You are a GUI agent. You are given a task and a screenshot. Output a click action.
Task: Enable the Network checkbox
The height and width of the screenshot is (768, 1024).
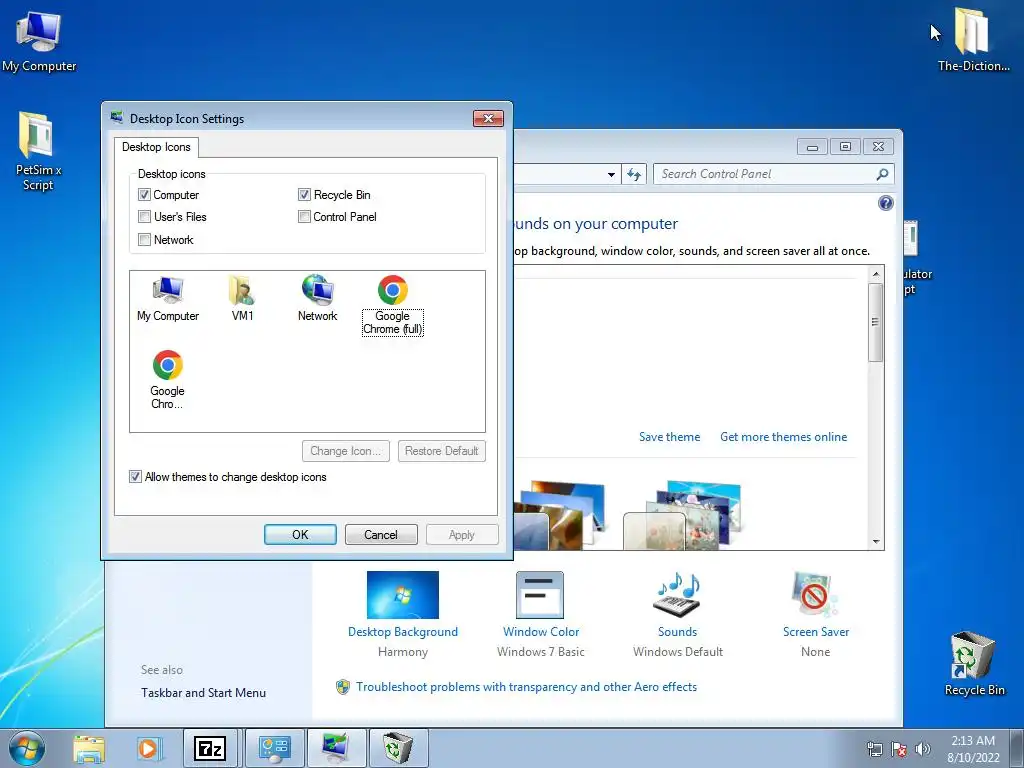tap(144, 240)
